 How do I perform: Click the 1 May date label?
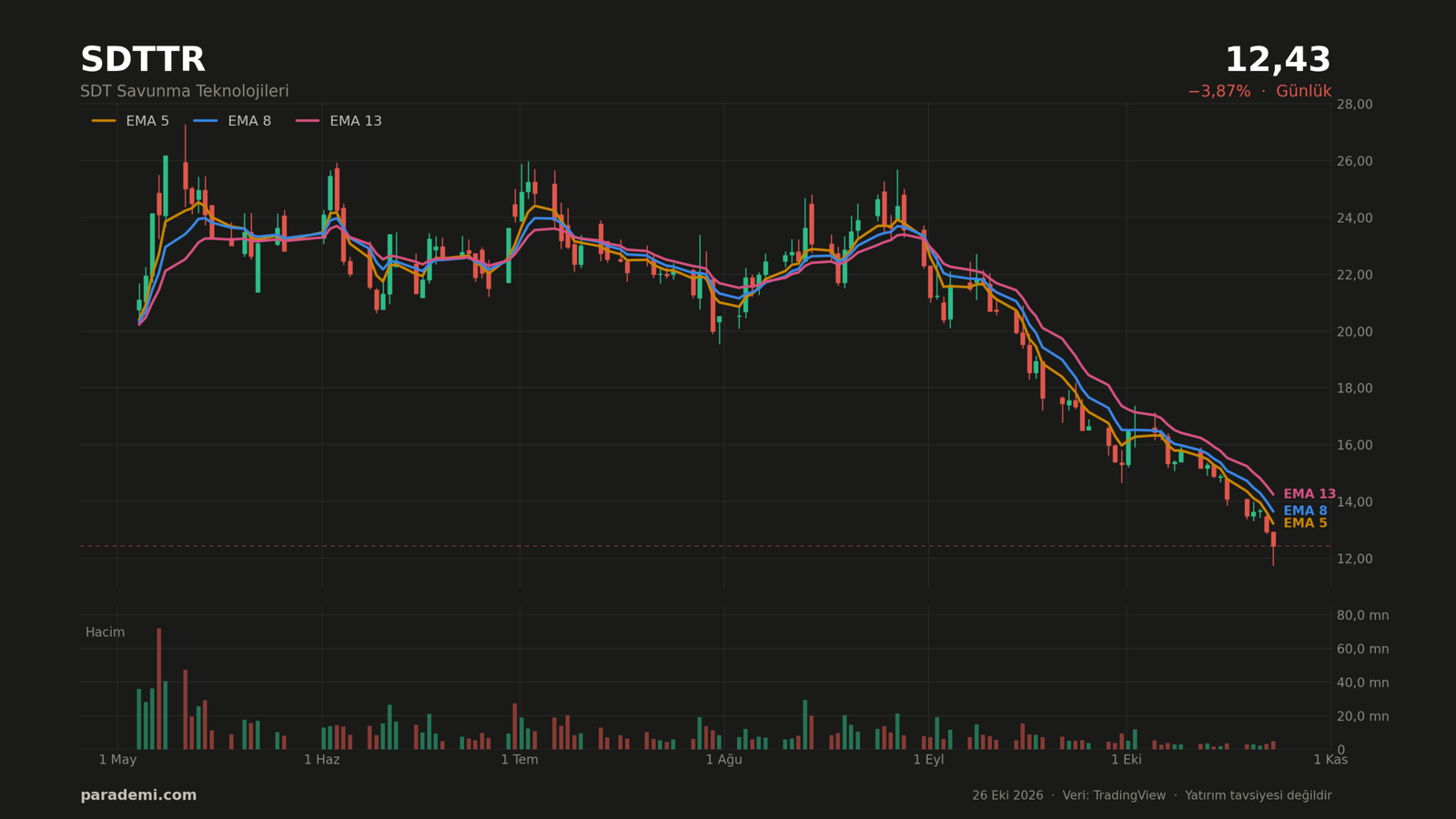click(x=117, y=760)
